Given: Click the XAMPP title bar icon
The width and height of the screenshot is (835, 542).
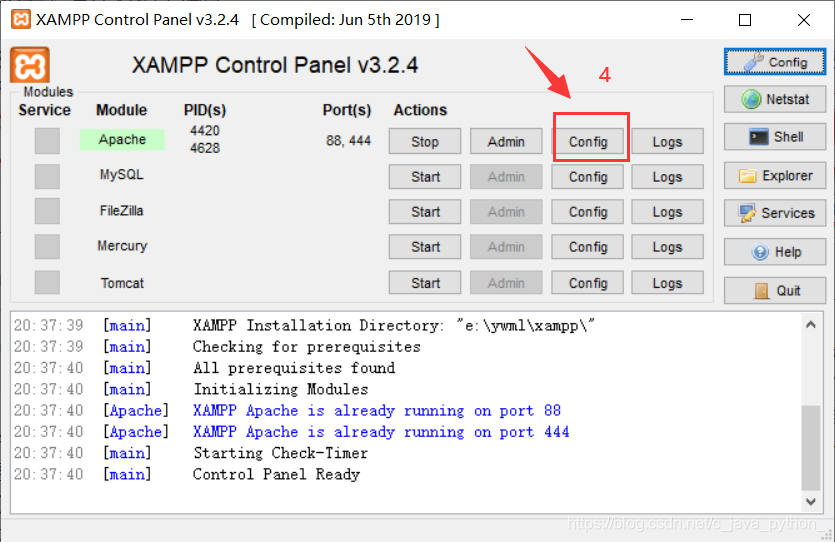Looking at the screenshot, I should pyautogui.click(x=21, y=20).
